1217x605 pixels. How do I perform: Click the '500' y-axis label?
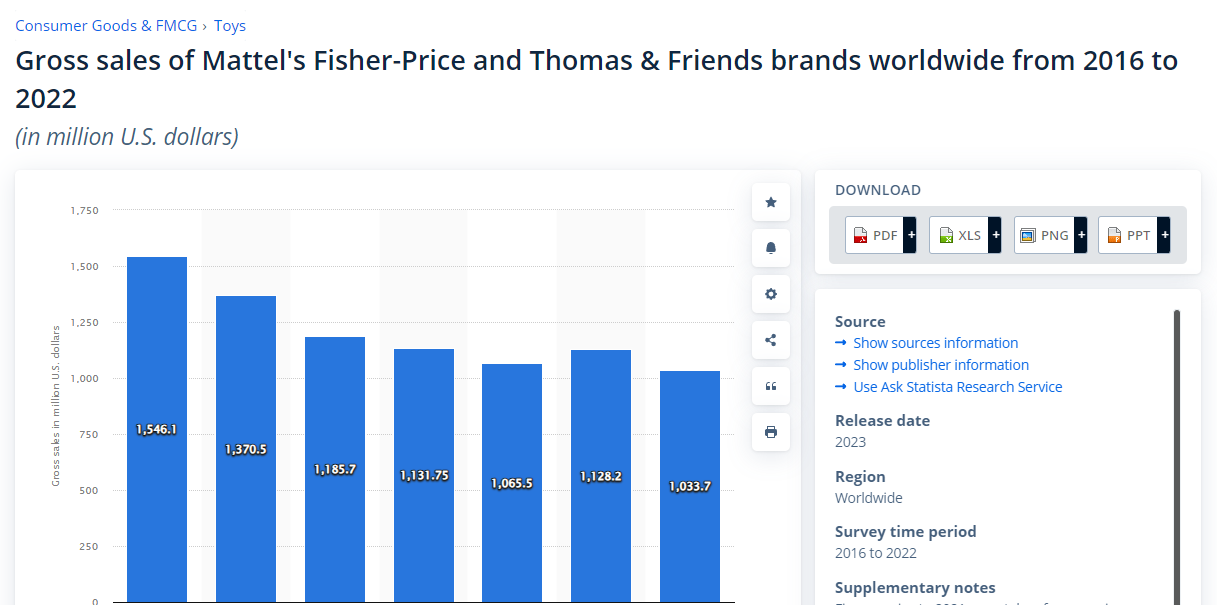[90, 491]
